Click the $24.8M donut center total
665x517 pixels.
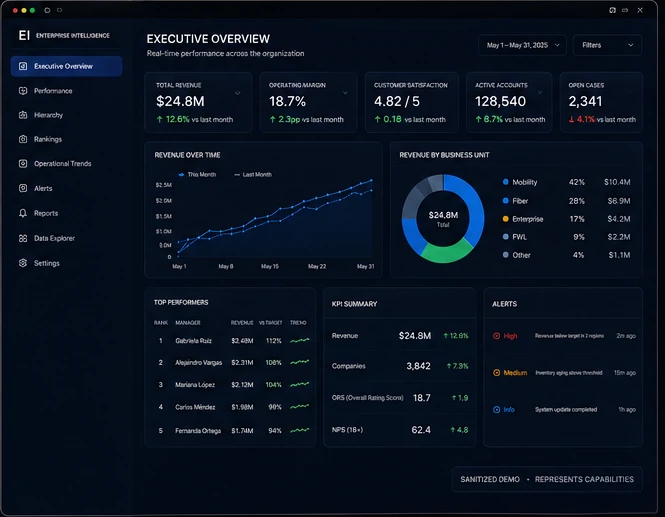click(443, 215)
